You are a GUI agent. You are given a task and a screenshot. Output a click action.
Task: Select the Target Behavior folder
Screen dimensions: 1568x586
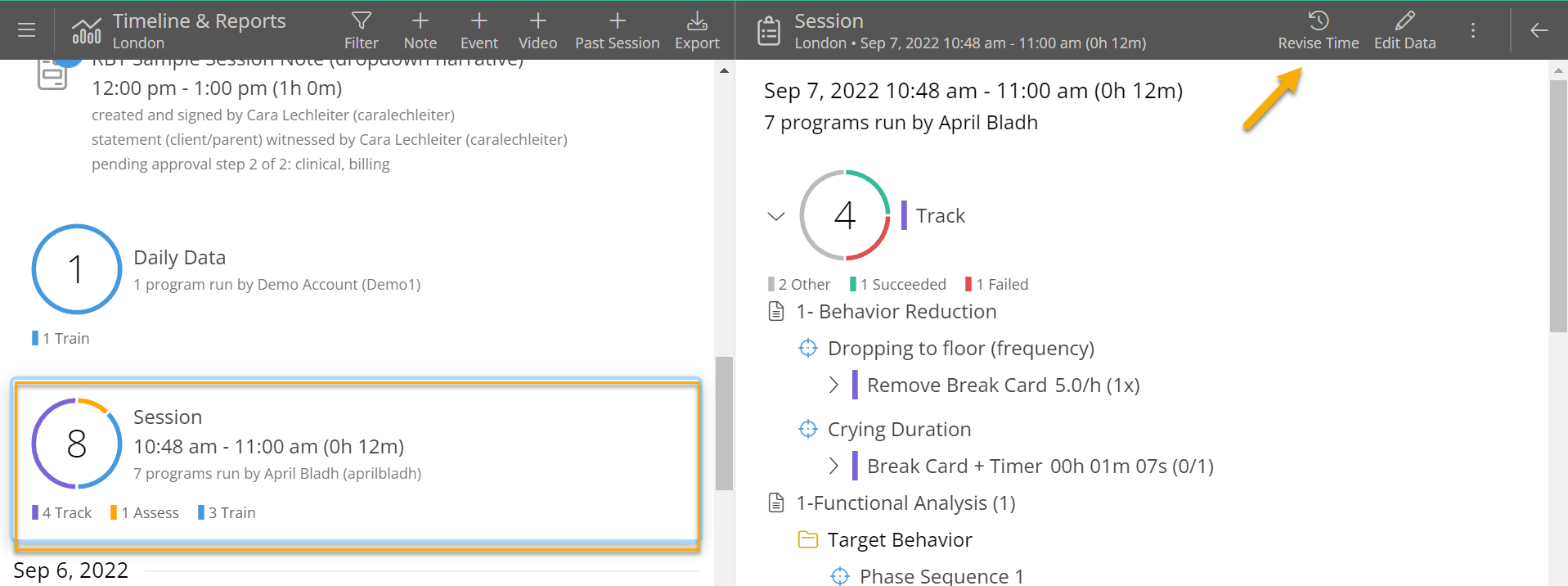(x=899, y=540)
